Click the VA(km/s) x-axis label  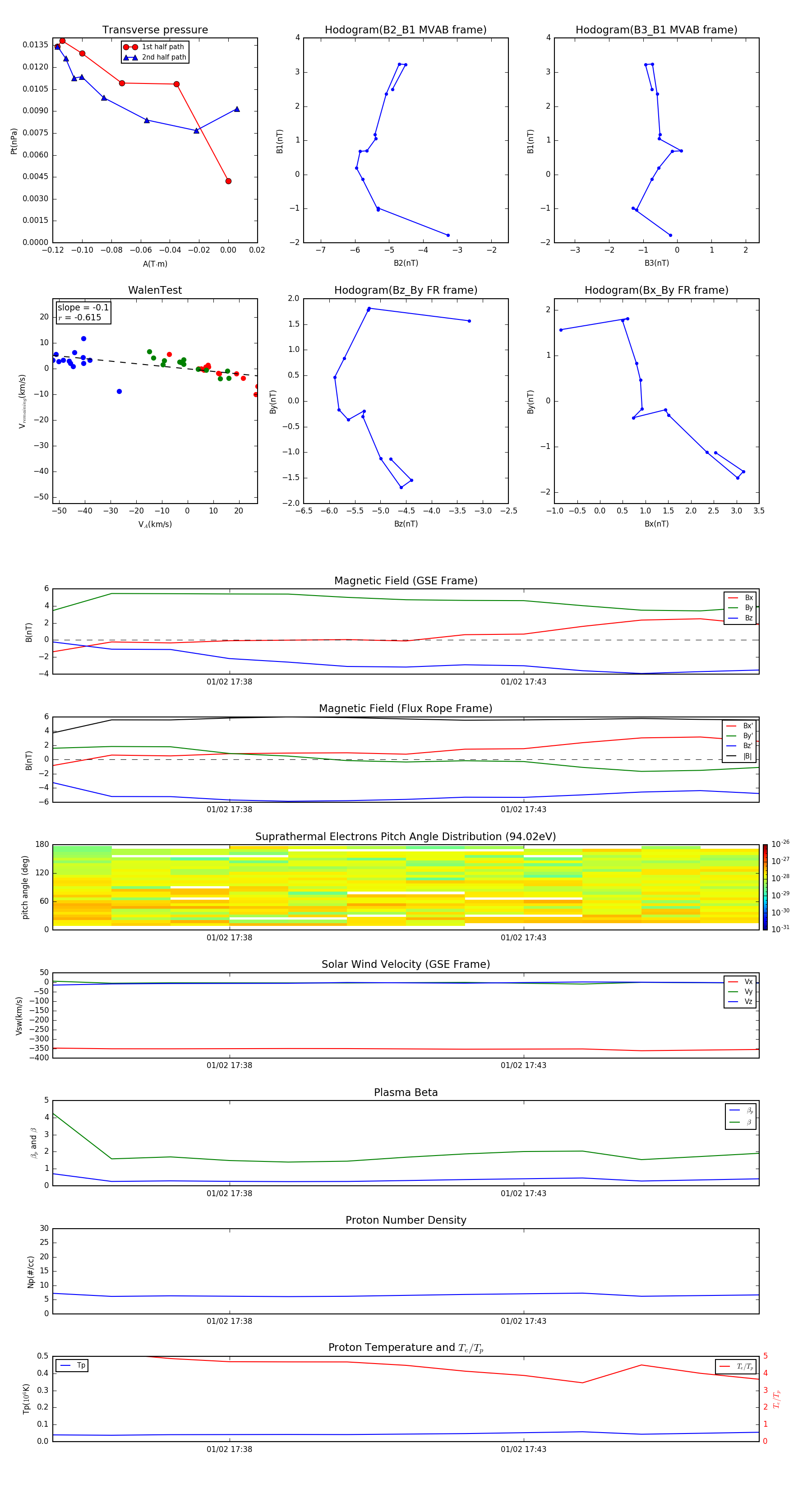(x=155, y=524)
